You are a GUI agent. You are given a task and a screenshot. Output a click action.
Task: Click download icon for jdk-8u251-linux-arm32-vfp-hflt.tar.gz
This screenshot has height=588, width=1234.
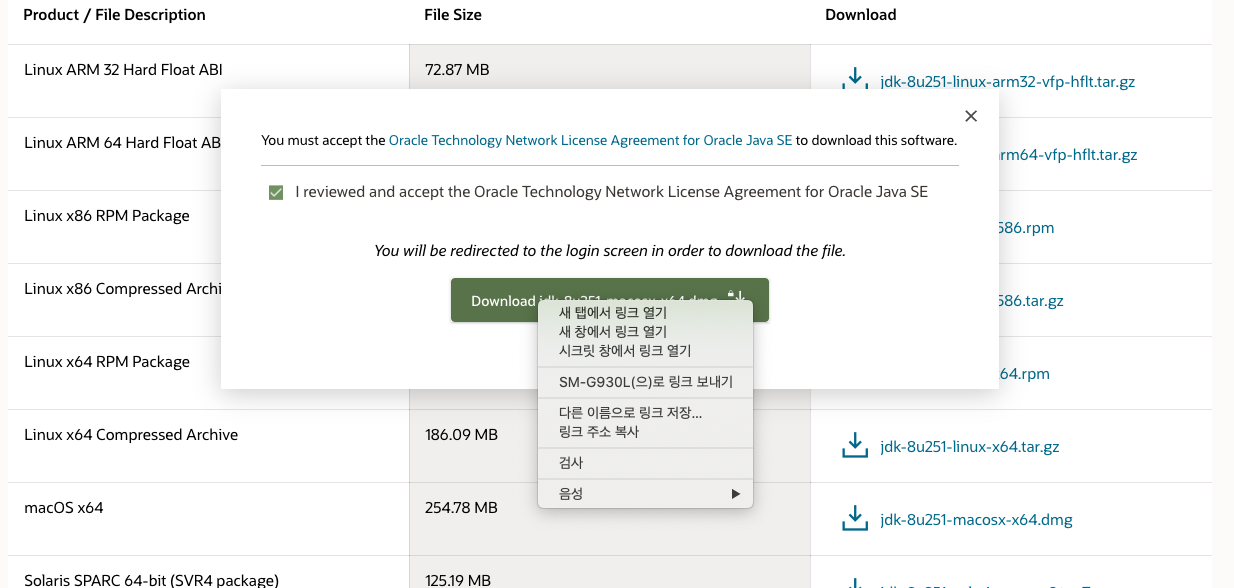pyautogui.click(x=855, y=79)
